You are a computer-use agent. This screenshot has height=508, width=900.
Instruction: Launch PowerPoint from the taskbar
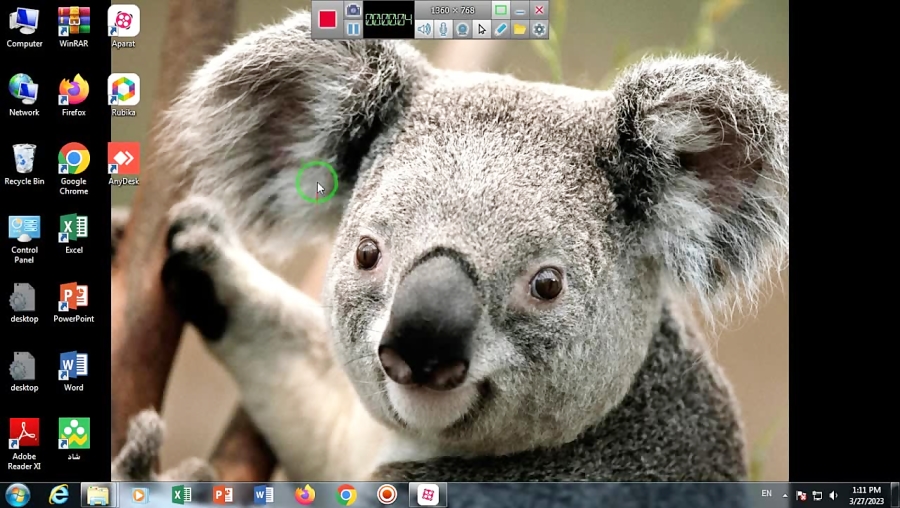223,495
